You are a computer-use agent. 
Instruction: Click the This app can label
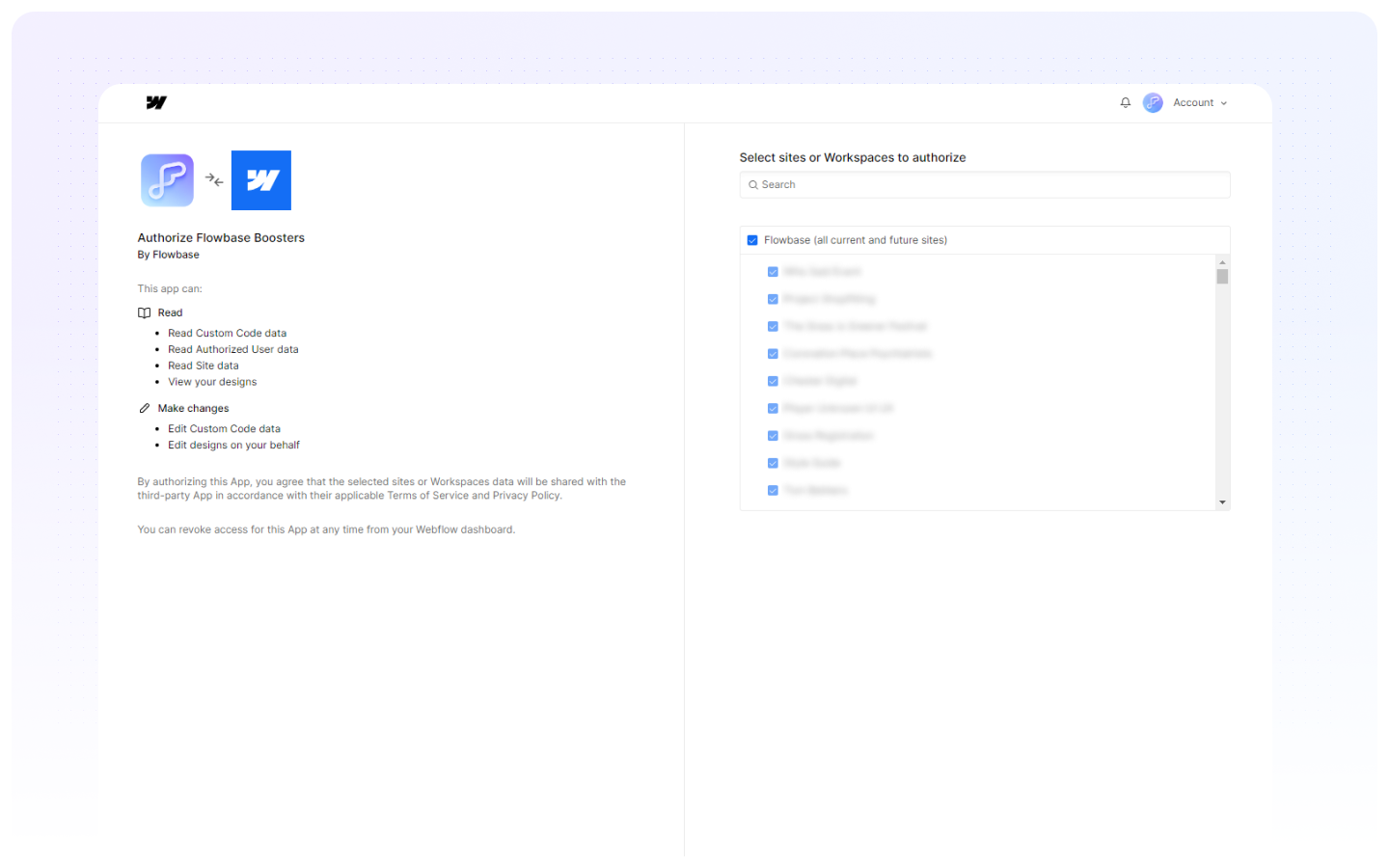click(170, 288)
